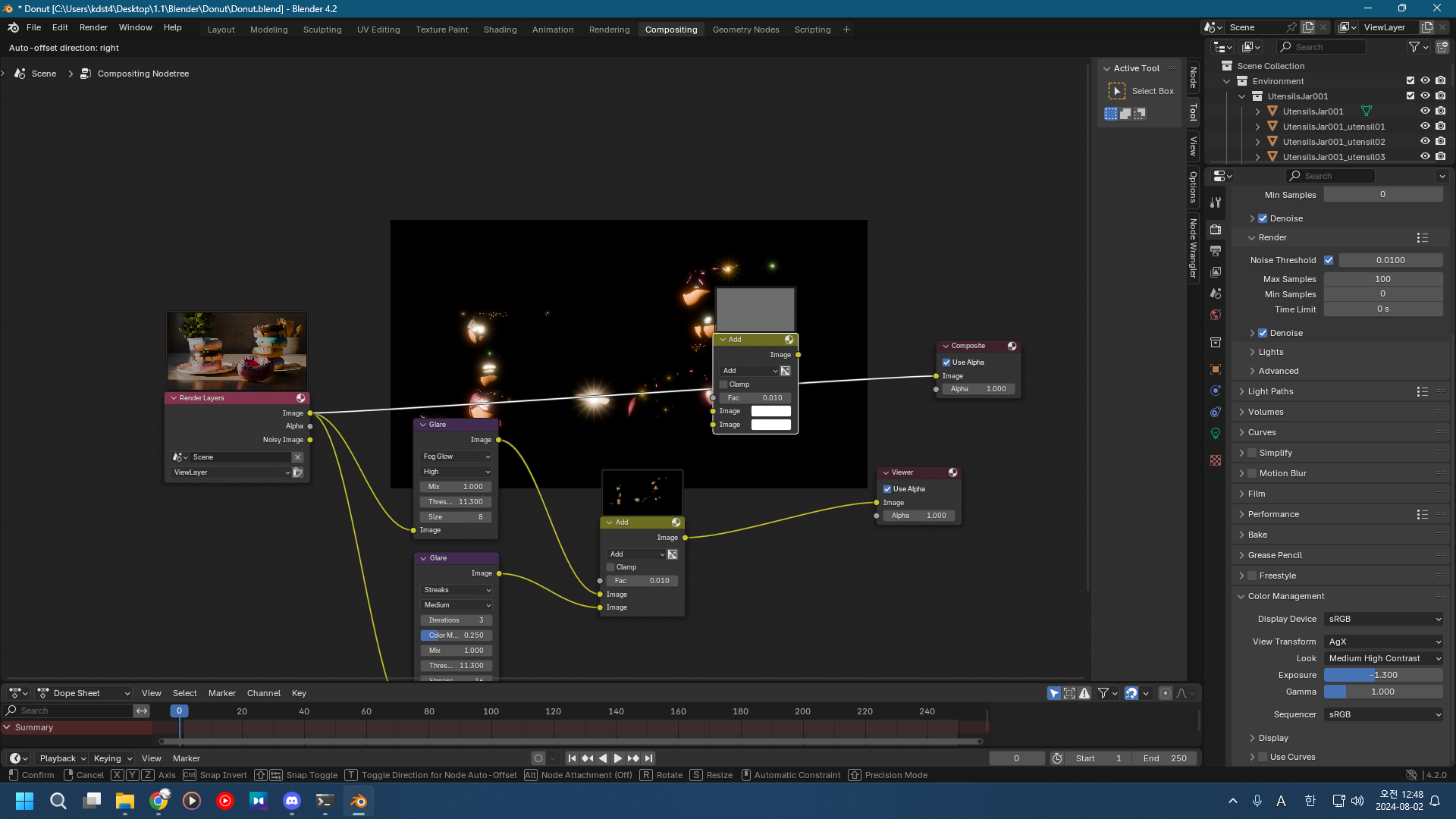Click jump to end playback button
This screenshot has width=1456, height=819.
tap(649, 758)
